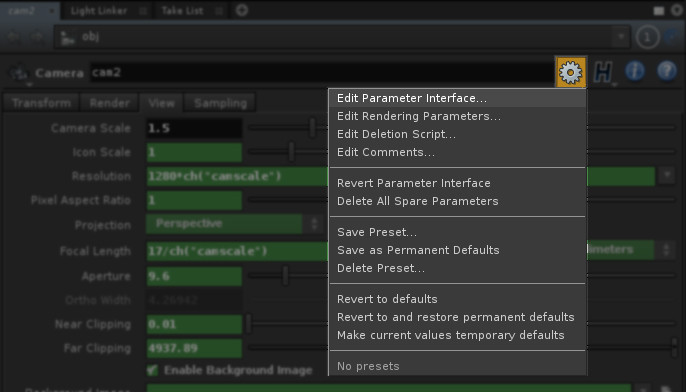Choose Delete Preset...
The height and width of the screenshot is (392, 686).
[x=457, y=268]
